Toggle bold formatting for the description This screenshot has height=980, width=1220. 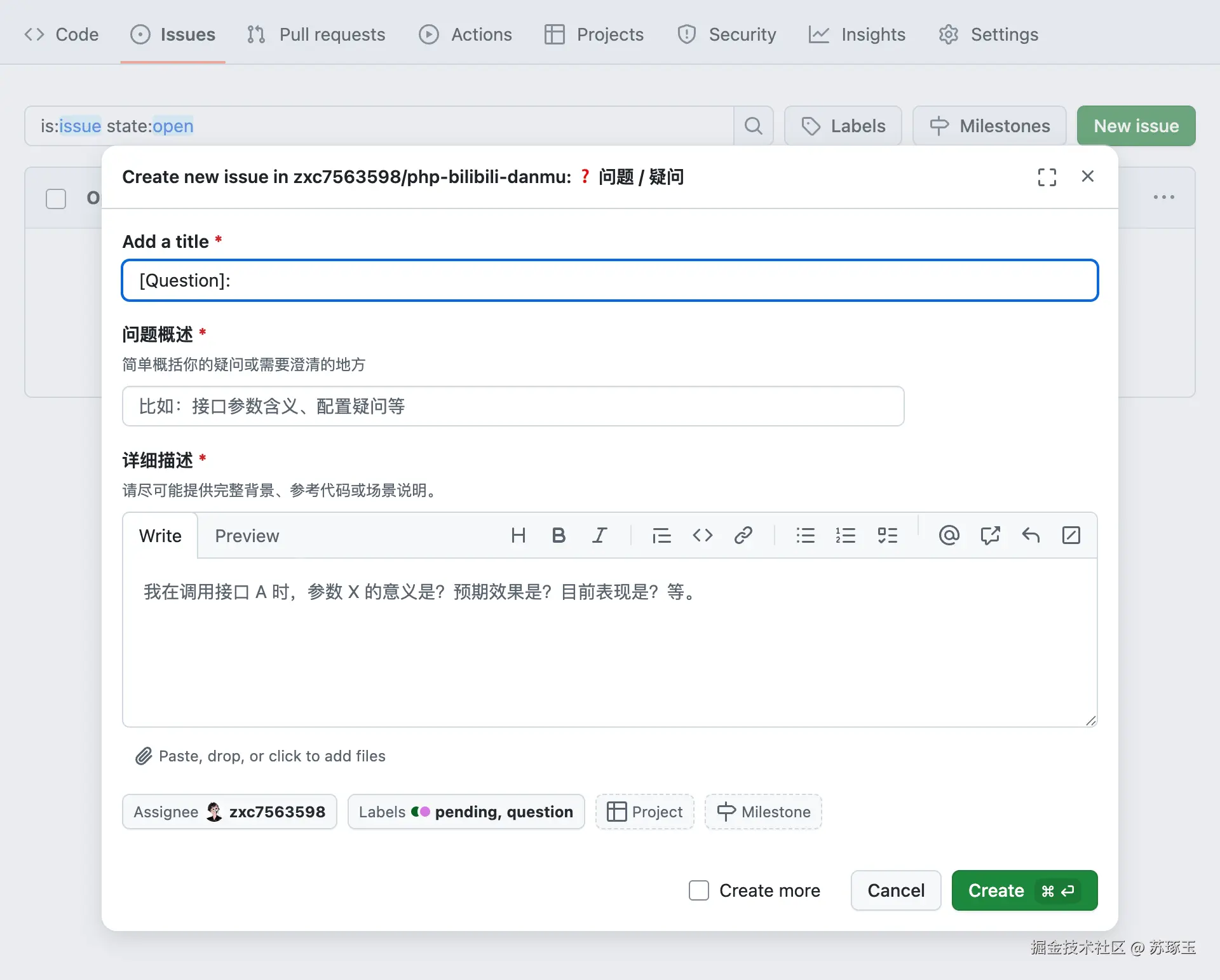559,536
